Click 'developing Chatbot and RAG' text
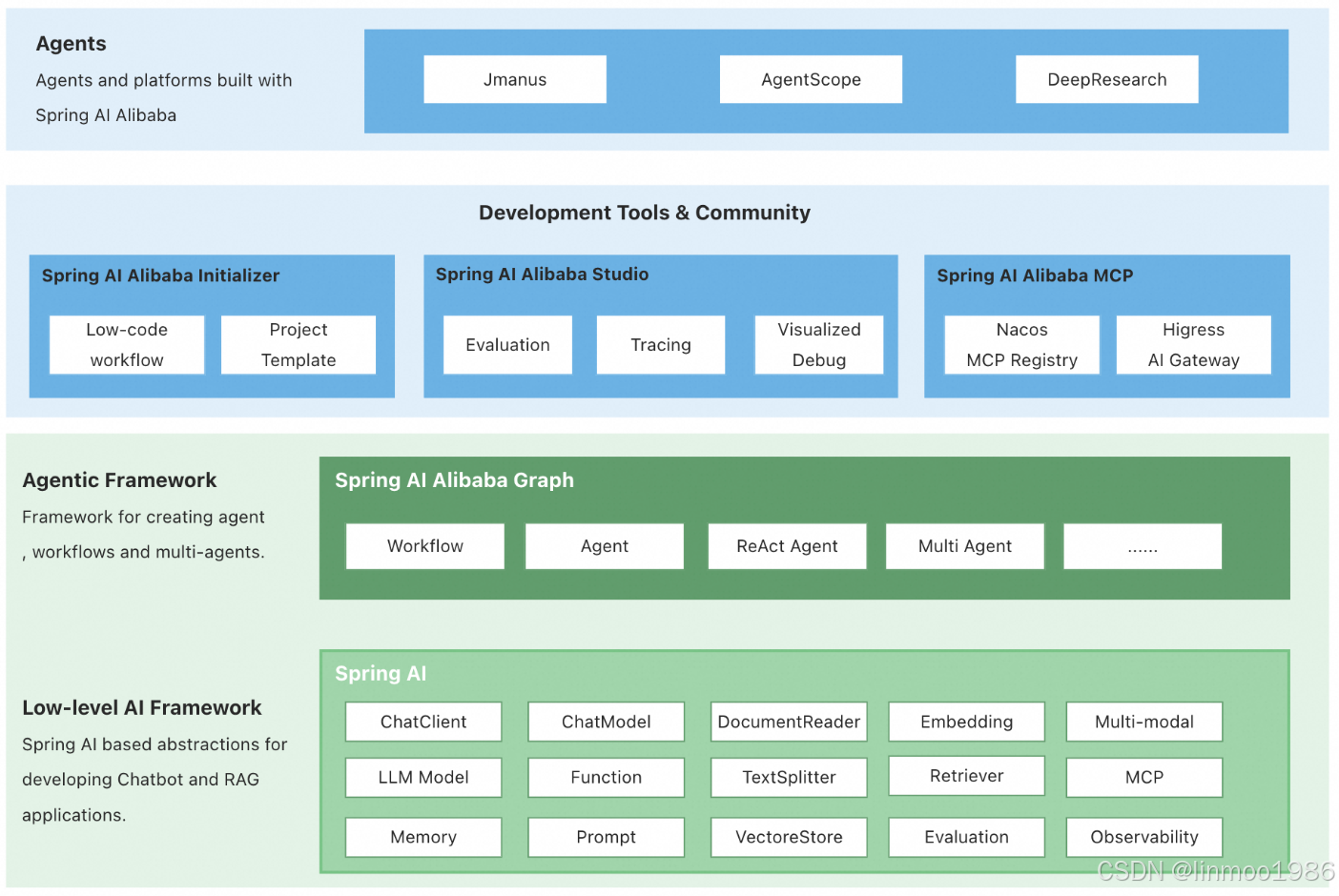The image size is (1339, 896). pyautogui.click(x=140, y=780)
